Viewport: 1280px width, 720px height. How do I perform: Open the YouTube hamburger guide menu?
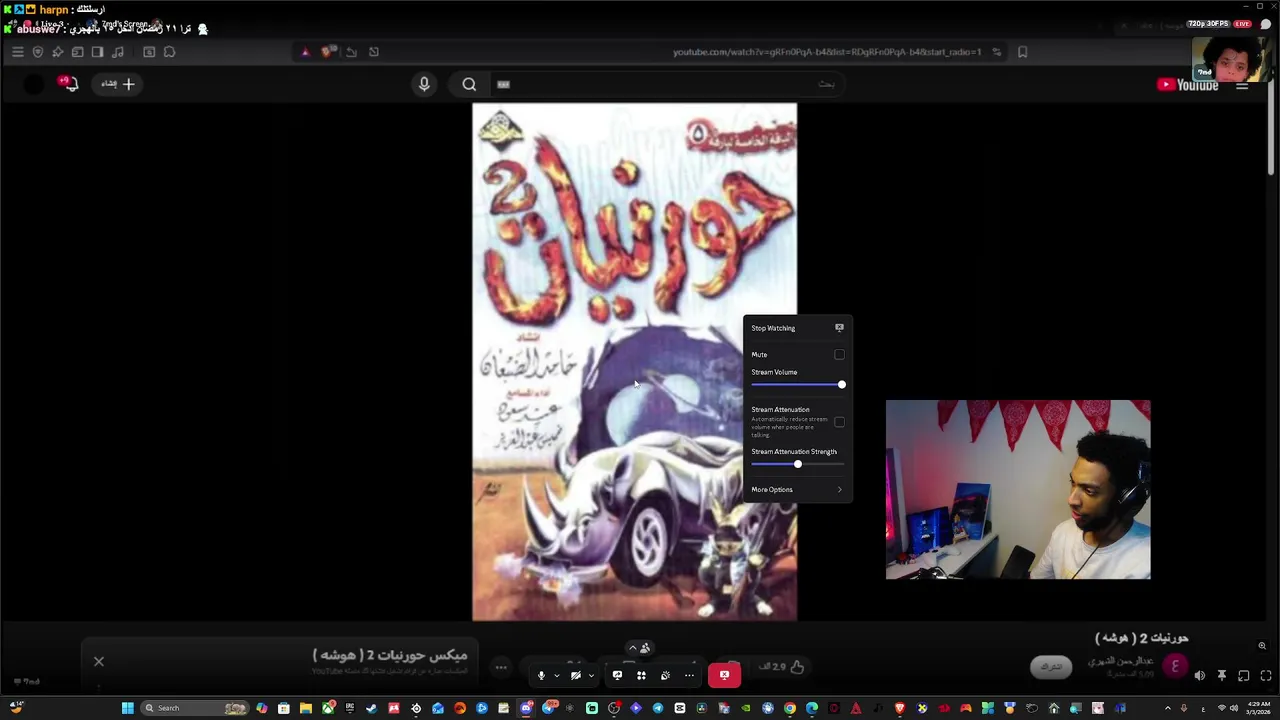1242,86
